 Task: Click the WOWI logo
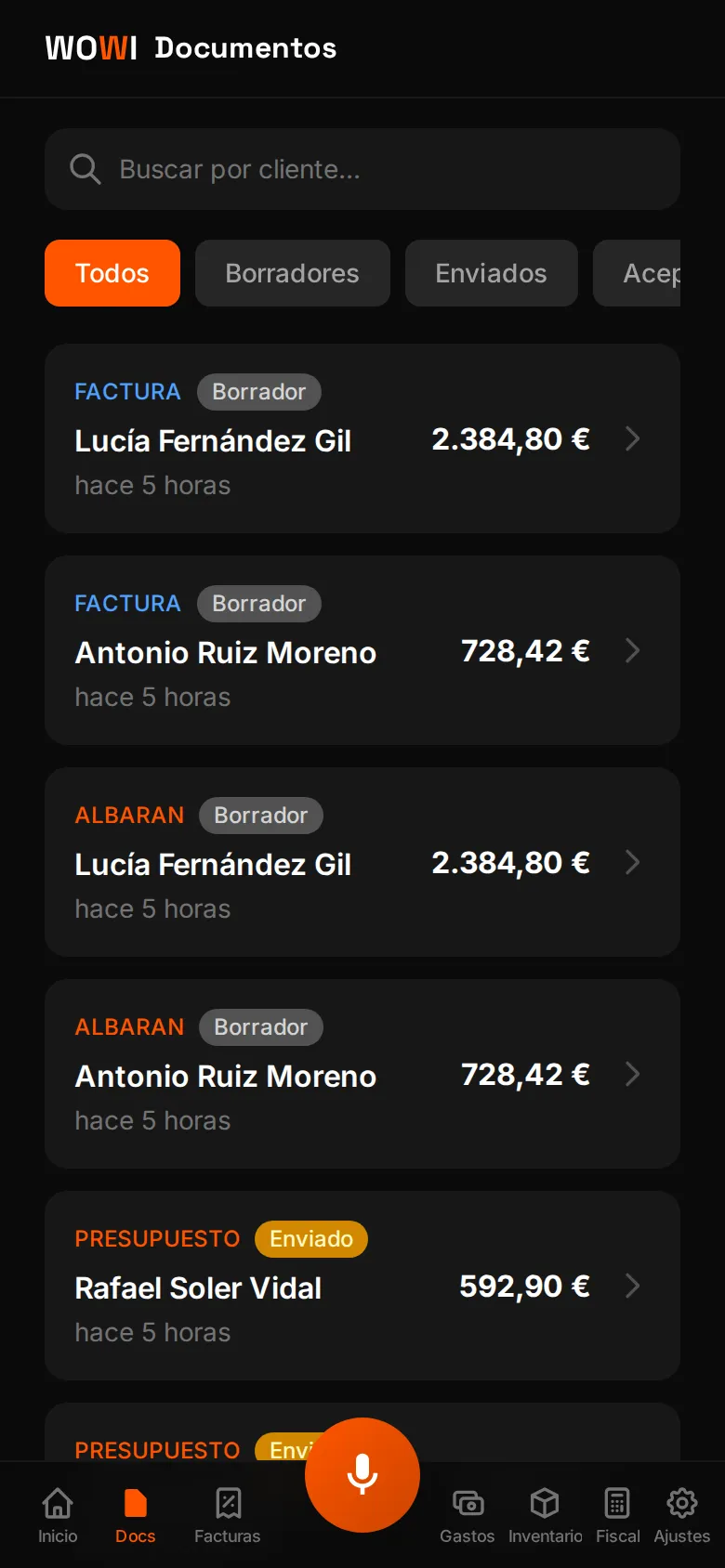point(91,47)
